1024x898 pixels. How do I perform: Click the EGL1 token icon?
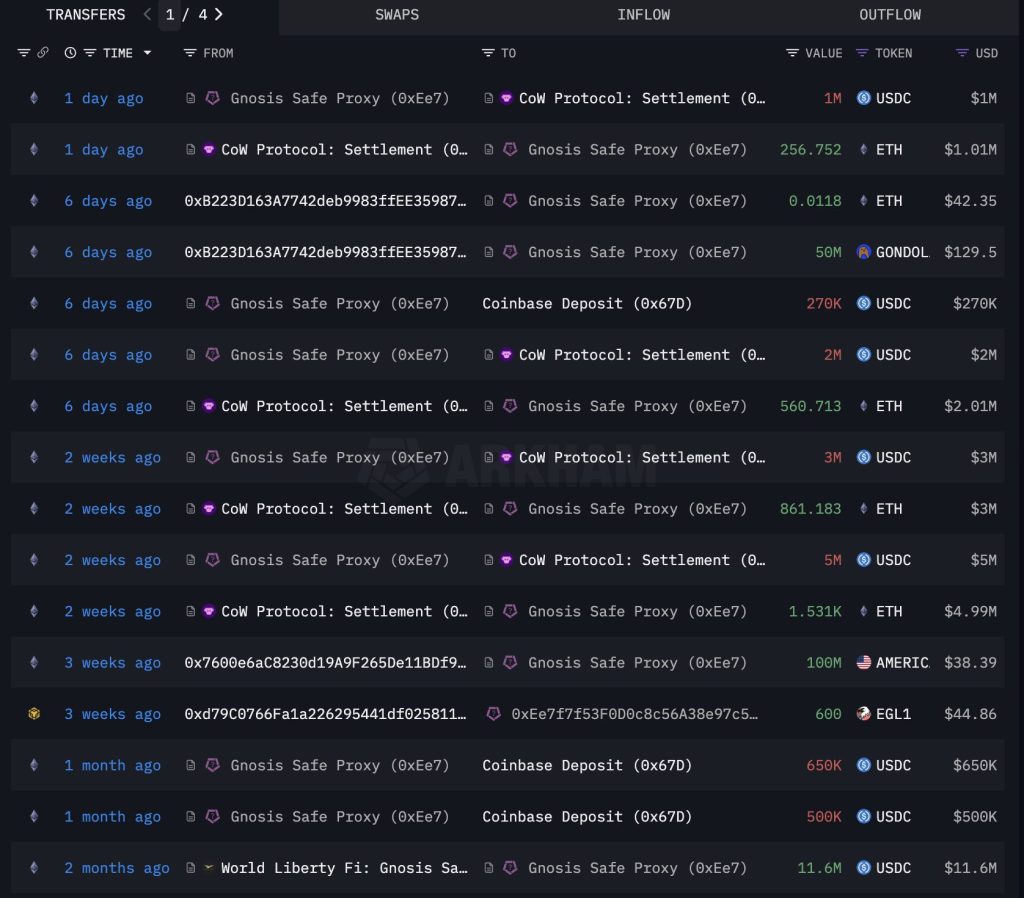coord(864,714)
